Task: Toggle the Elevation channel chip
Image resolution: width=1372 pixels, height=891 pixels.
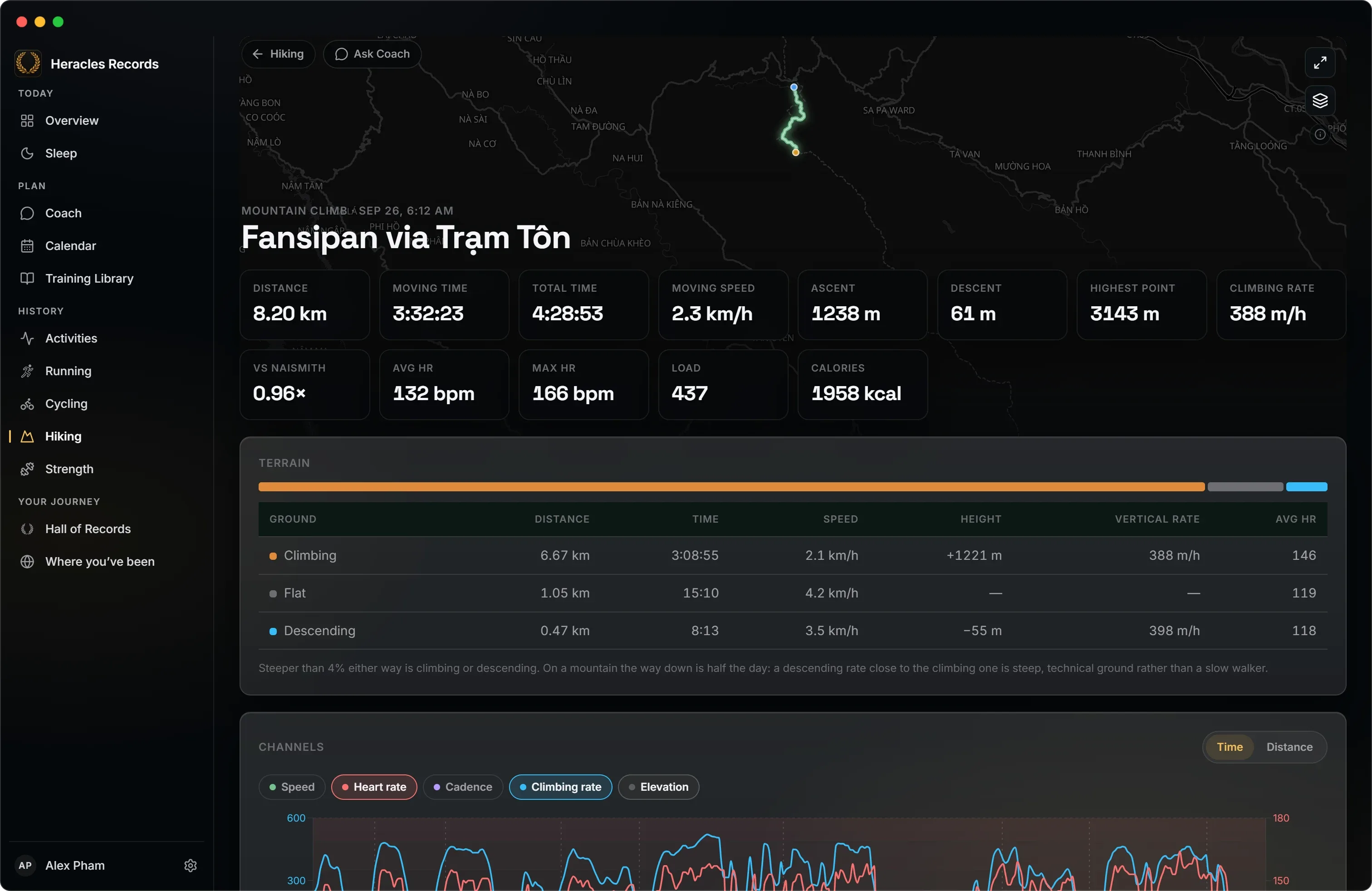Action: pos(658,787)
